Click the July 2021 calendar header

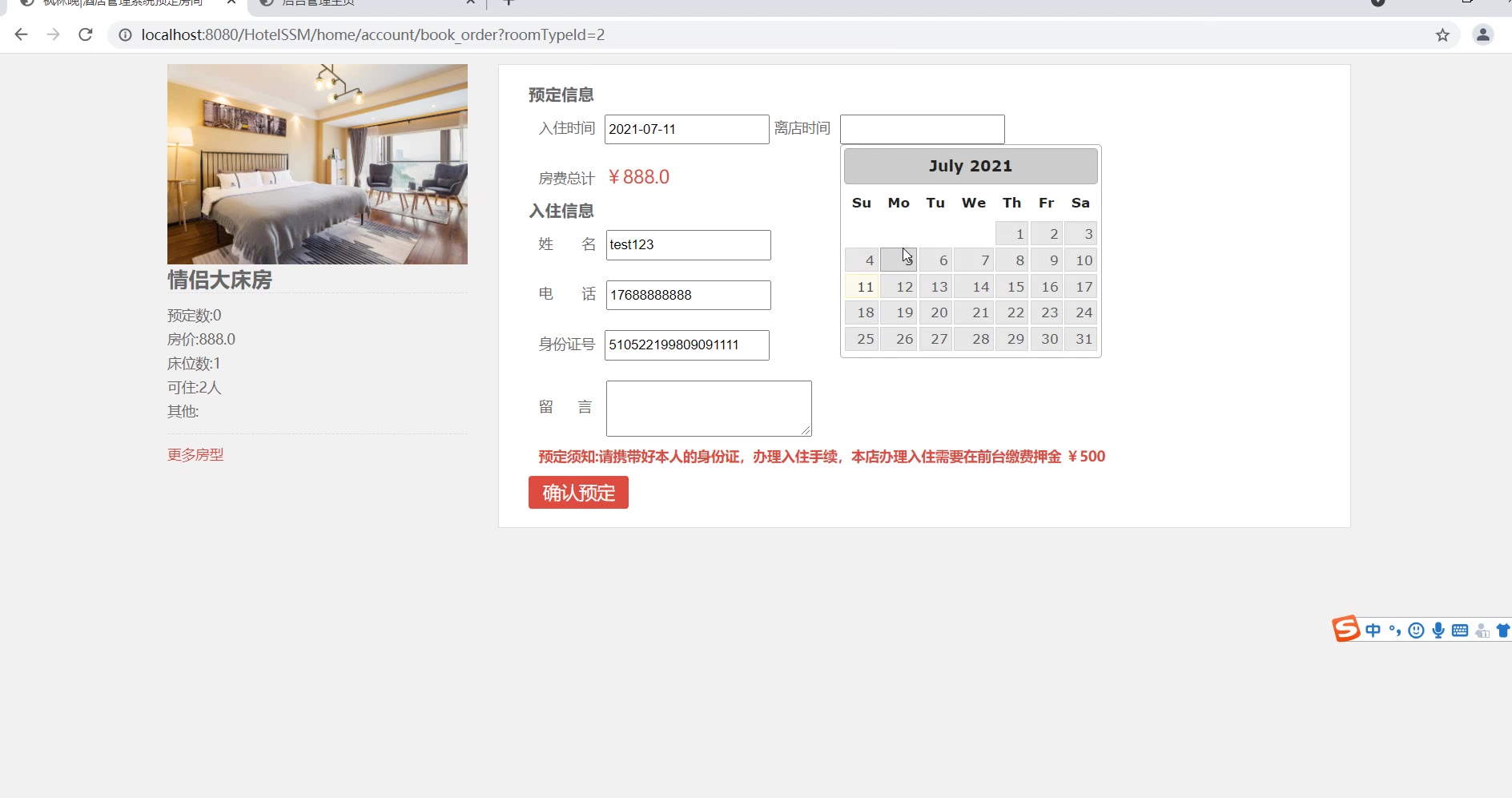tap(971, 166)
